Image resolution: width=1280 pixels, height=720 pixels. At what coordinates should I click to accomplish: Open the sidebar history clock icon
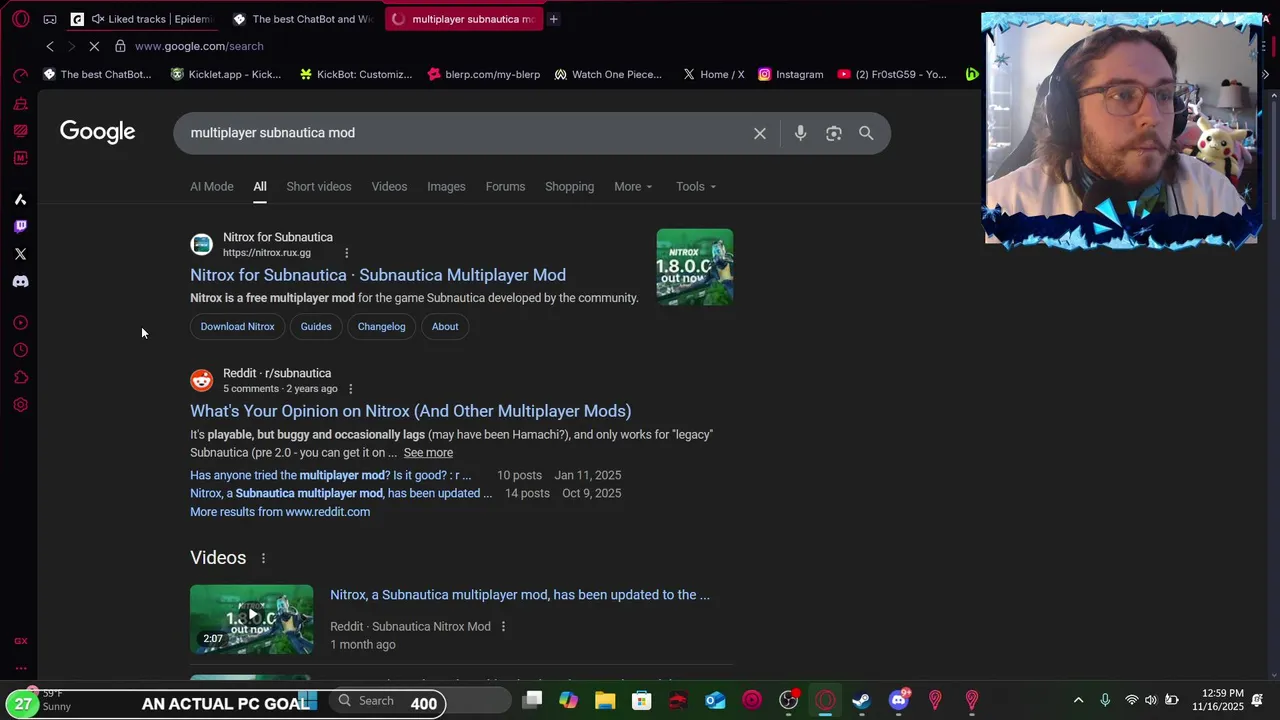click(20, 350)
